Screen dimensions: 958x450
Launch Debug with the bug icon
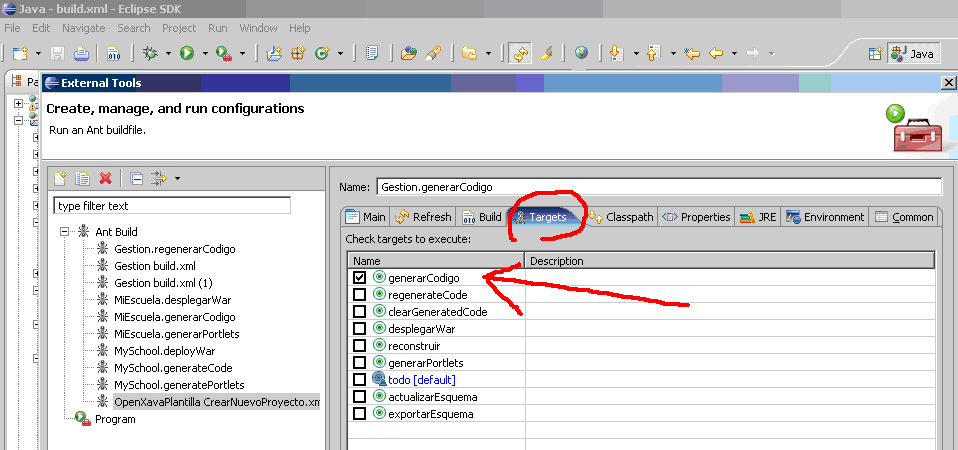click(x=149, y=54)
